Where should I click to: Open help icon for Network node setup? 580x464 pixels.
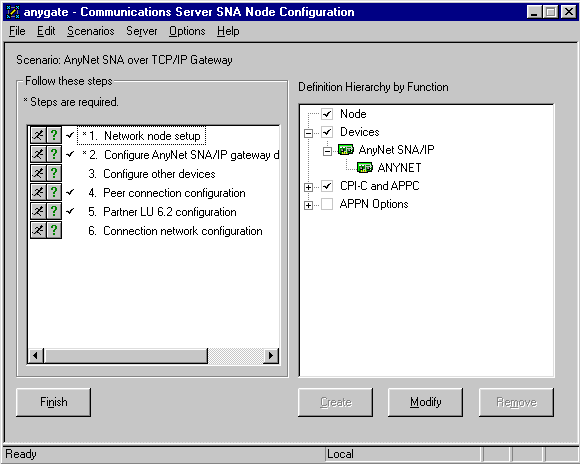point(54,135)
